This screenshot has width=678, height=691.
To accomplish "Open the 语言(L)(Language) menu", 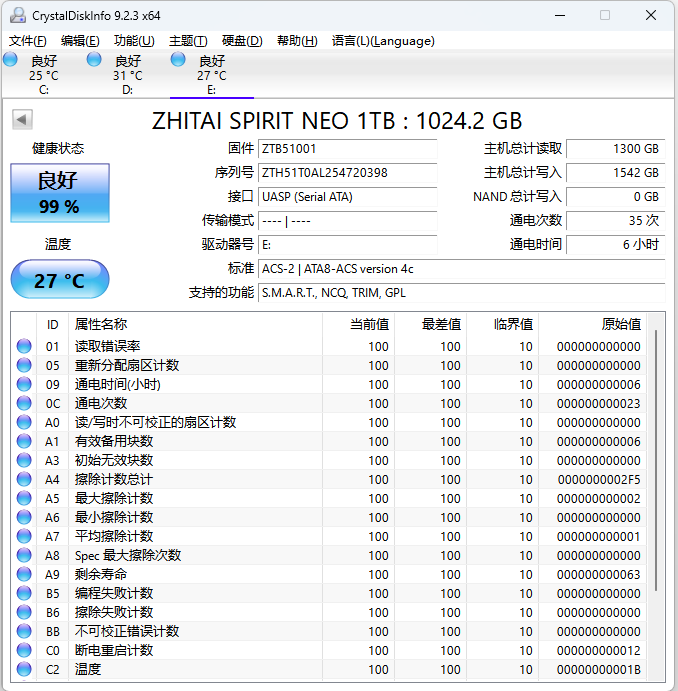I will (383, 41).
